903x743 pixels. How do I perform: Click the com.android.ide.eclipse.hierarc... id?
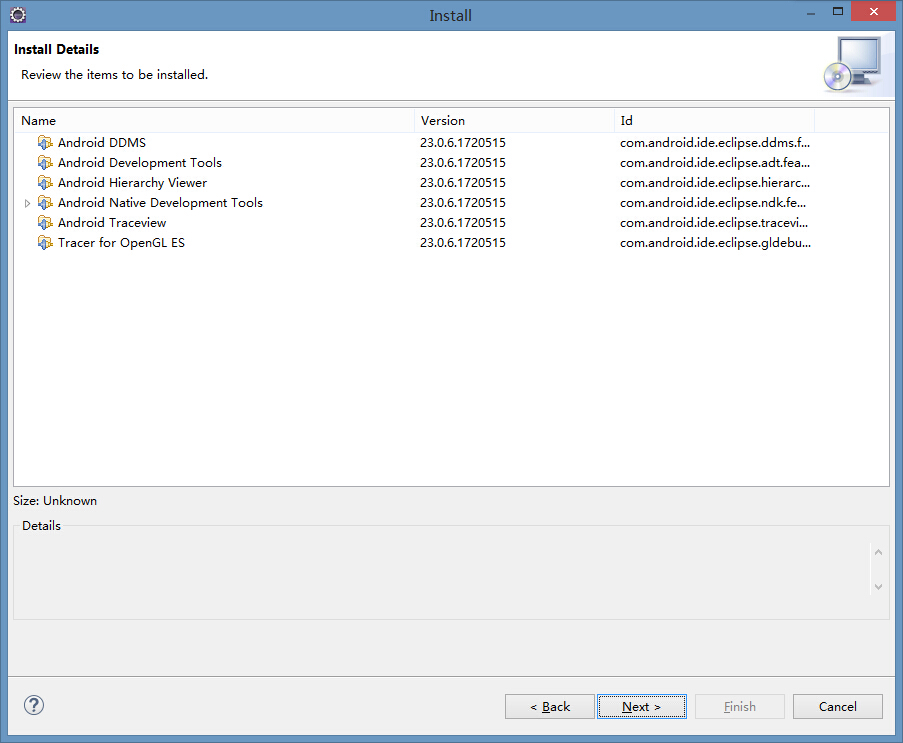[x=715, y=183]
